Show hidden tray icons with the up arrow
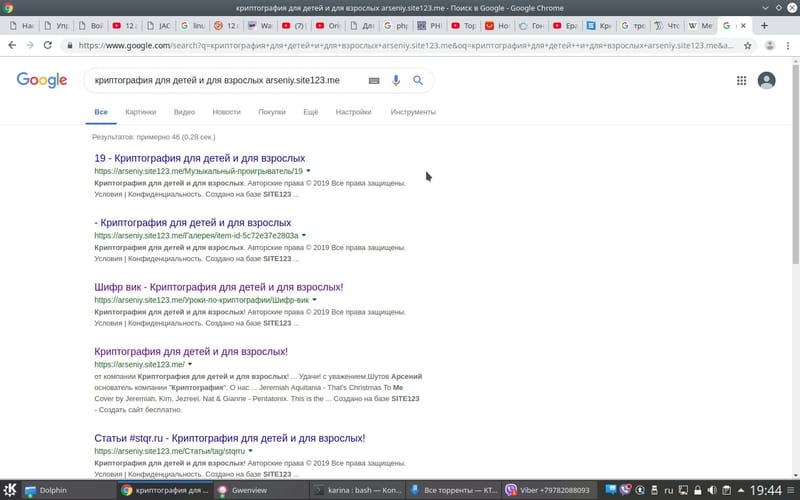800x500 pixels. [741, 490]
